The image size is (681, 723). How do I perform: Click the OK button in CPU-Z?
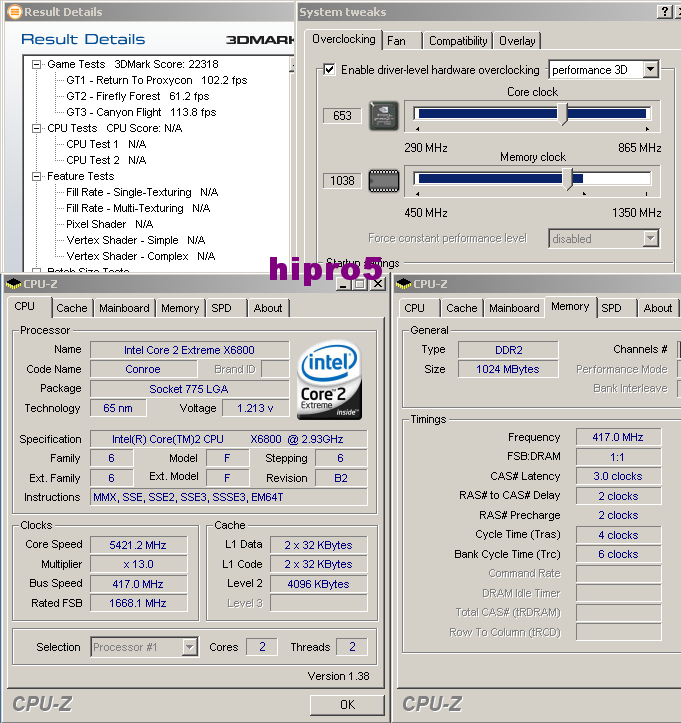[x=347, y=705]
